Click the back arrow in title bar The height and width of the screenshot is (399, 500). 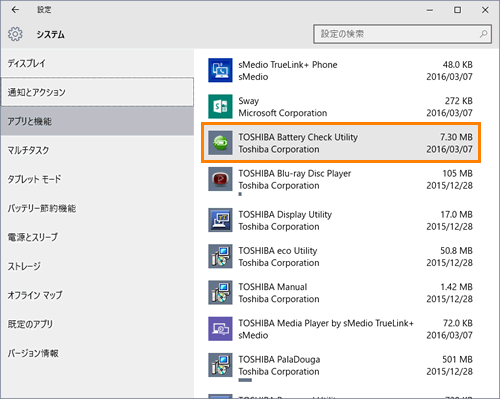[x=15, y=10]
